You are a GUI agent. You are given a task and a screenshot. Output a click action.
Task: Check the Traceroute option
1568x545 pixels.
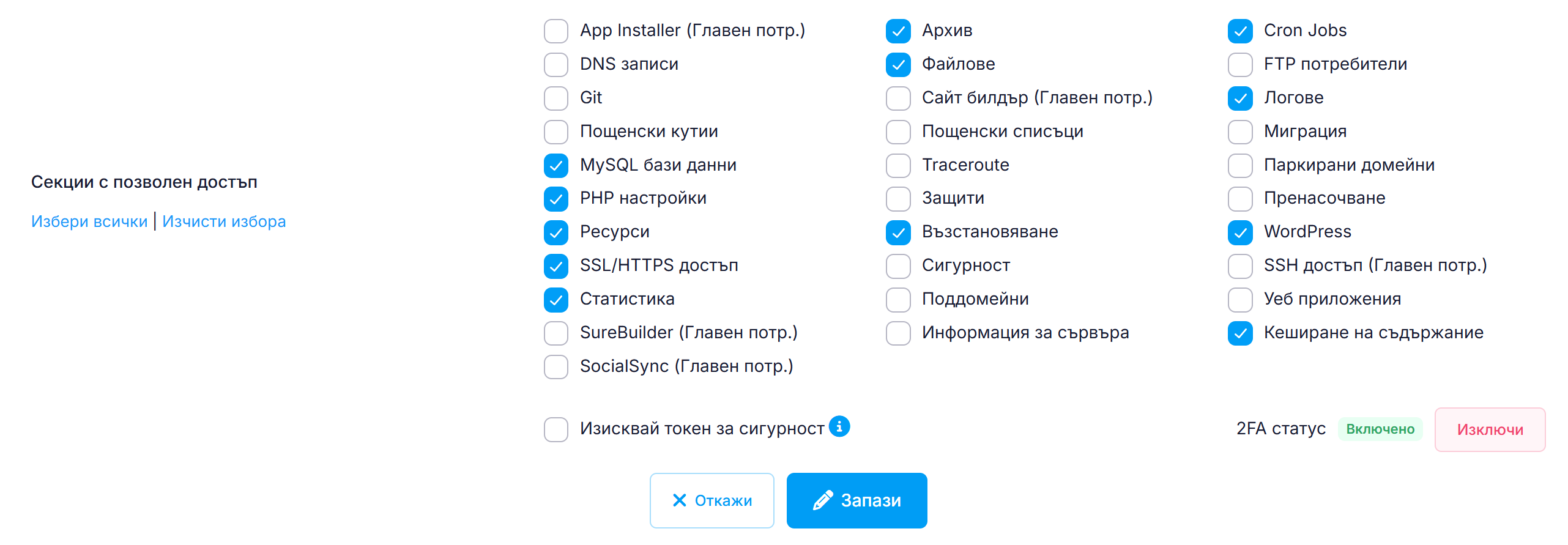point(897,165)
